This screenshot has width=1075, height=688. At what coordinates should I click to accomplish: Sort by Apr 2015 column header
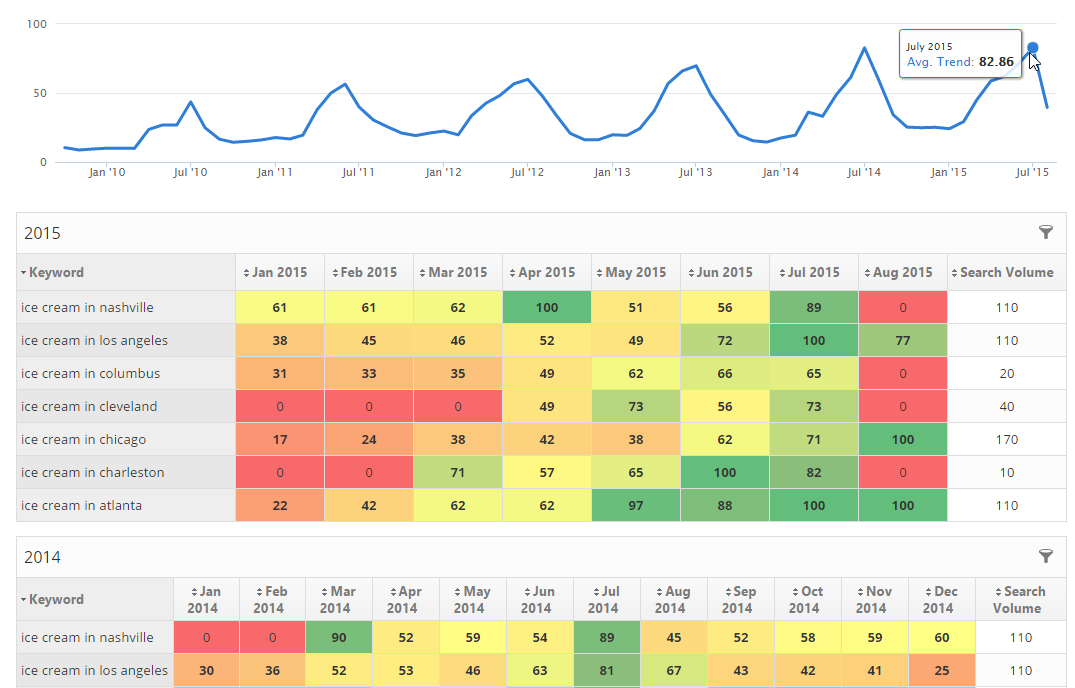coord(546,272)
